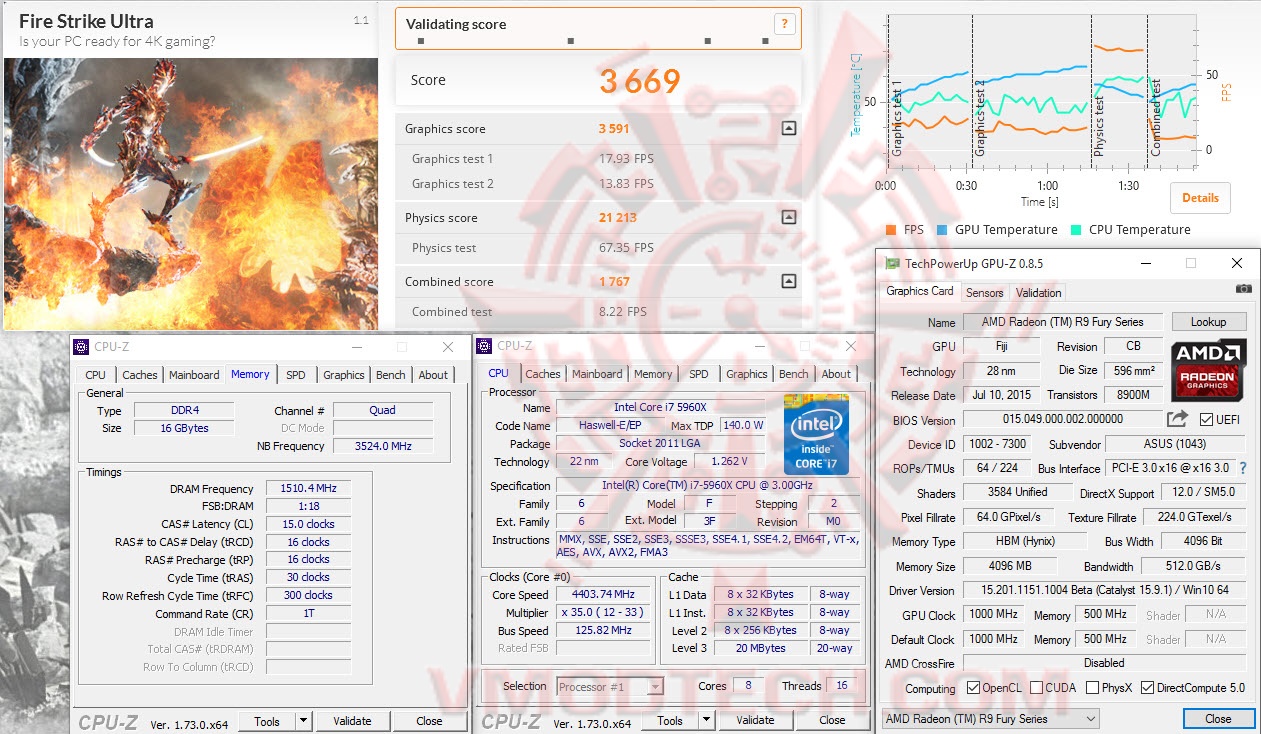1261x734 pixels.
Task: Click the AMD Radeon Graphics logo
Action: pyautogui.click(x=1208, y=371)
